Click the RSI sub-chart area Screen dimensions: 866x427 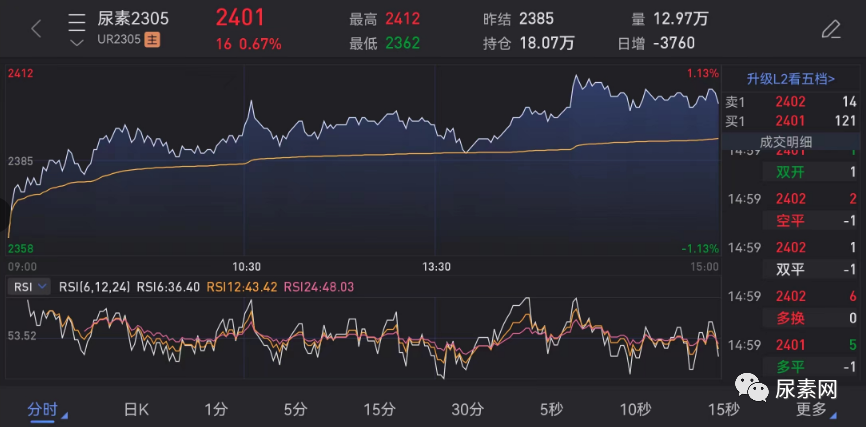click(x=363, y=338)
